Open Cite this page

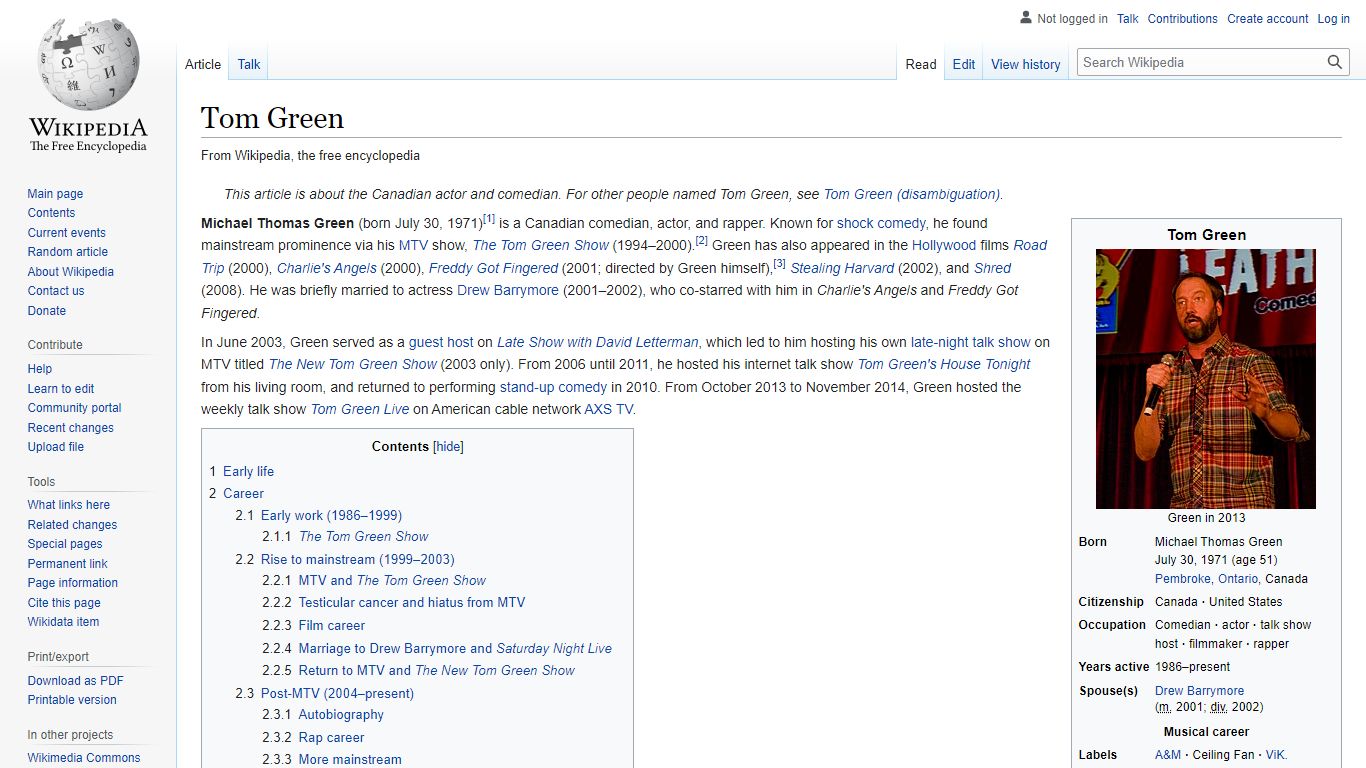tap(64, 603)
